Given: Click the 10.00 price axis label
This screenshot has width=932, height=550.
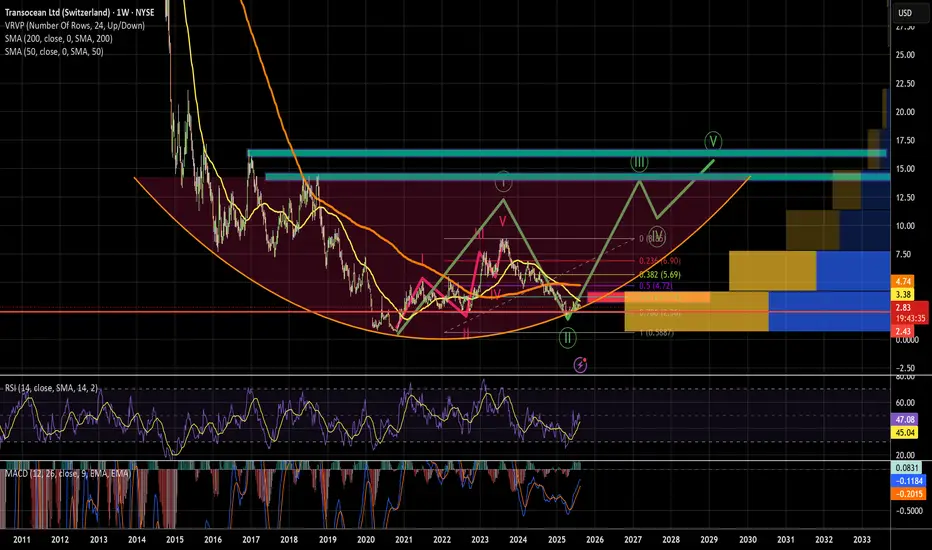Looking at the screenshot, I should [905, 226].
